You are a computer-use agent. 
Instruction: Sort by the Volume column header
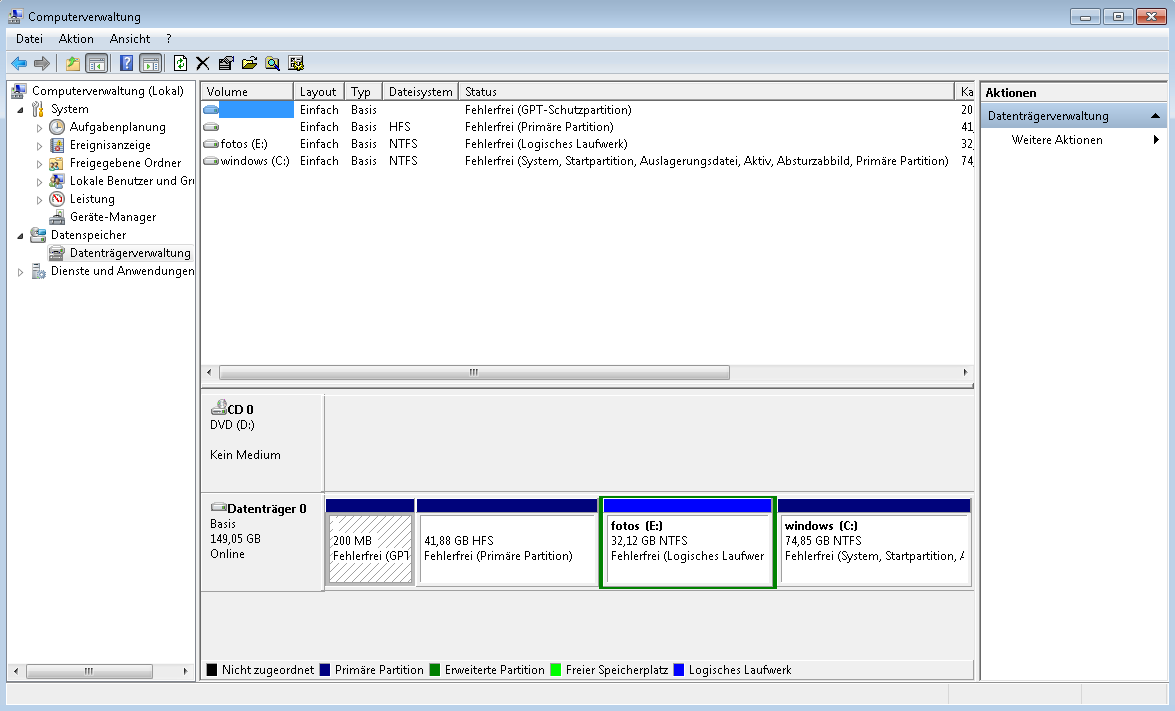click(x=247, y=91)
